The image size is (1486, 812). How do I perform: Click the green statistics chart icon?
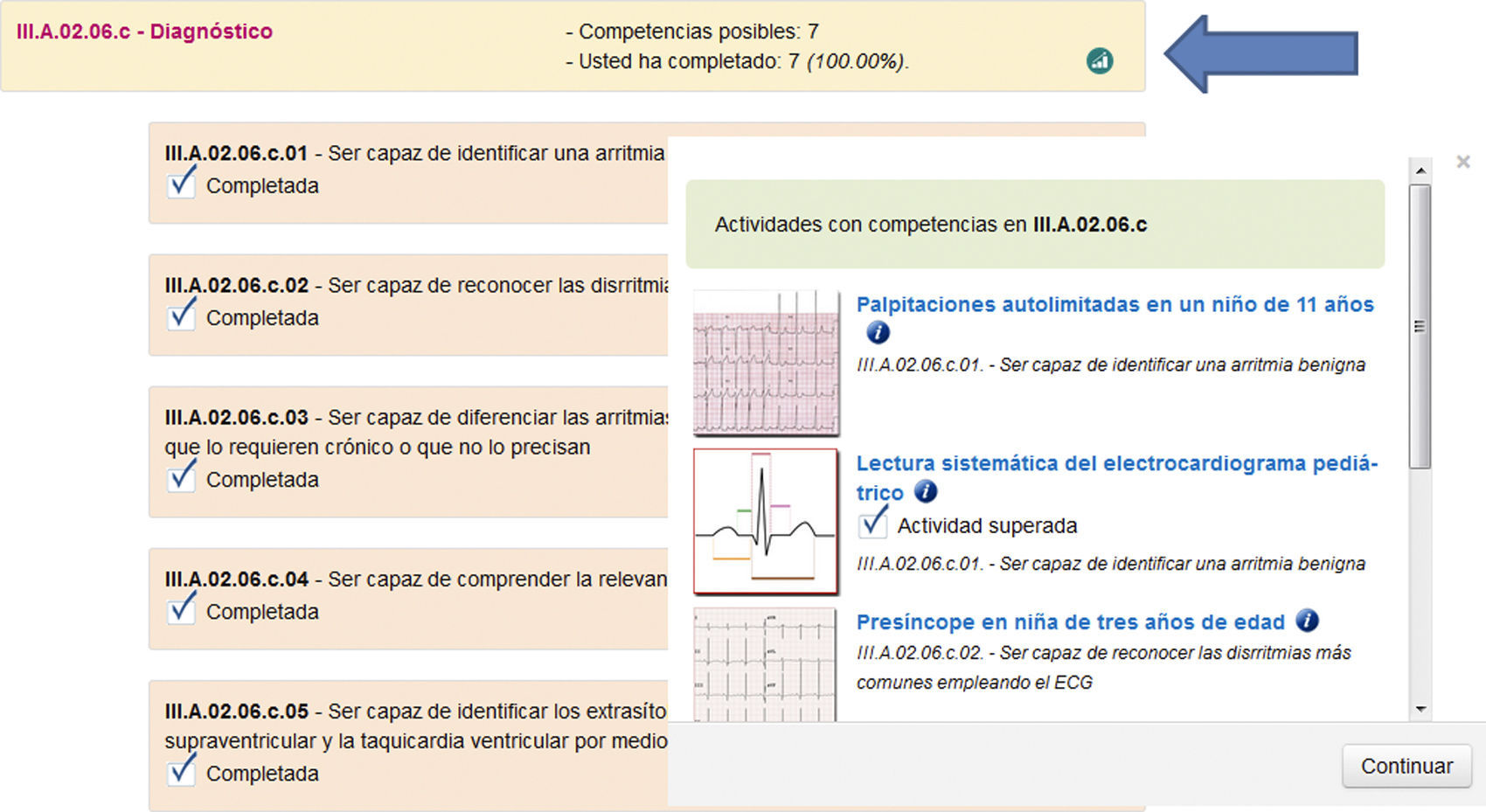1100,60
